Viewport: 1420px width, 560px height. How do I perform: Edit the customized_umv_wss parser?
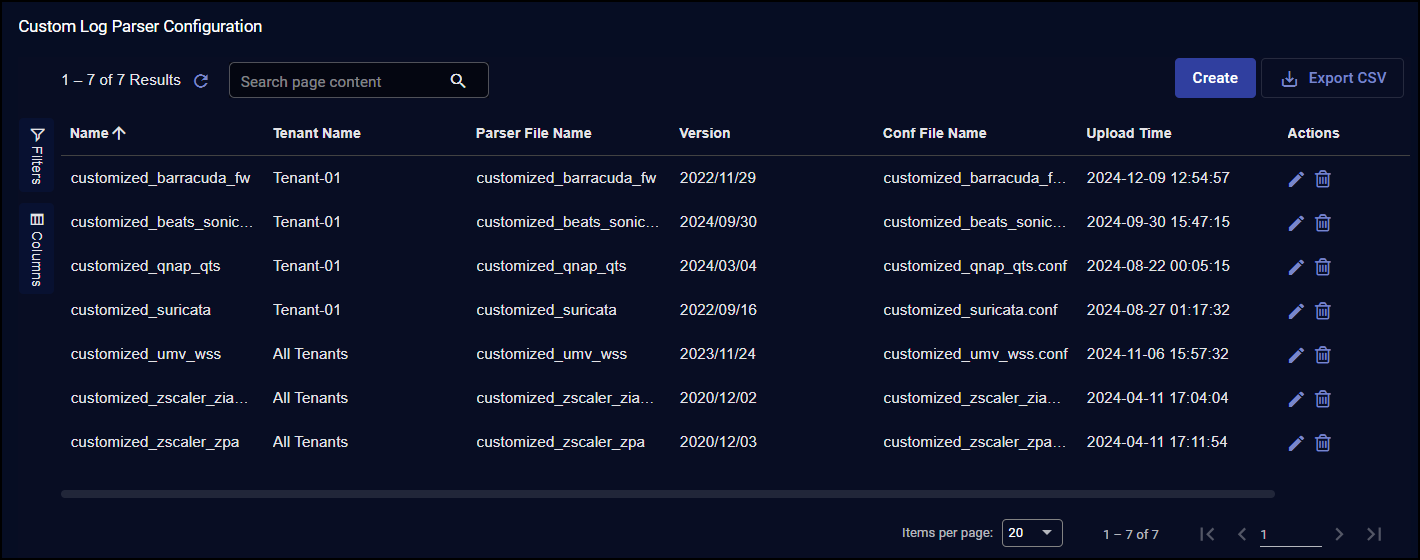click(x=1296, y=355)
